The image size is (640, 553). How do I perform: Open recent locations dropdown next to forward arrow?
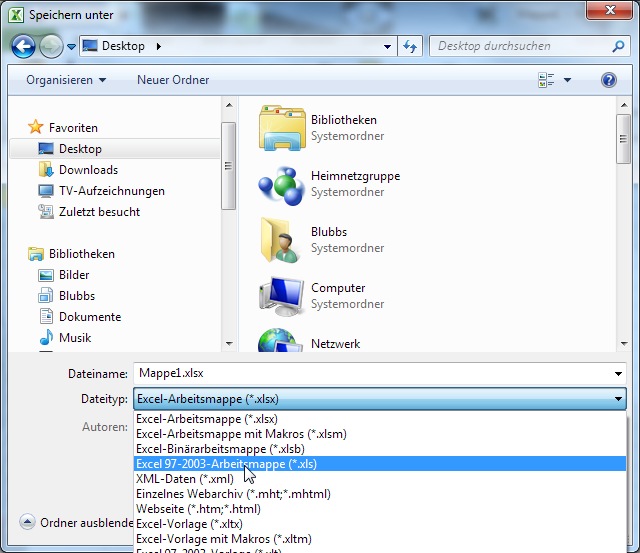point(71,47)
